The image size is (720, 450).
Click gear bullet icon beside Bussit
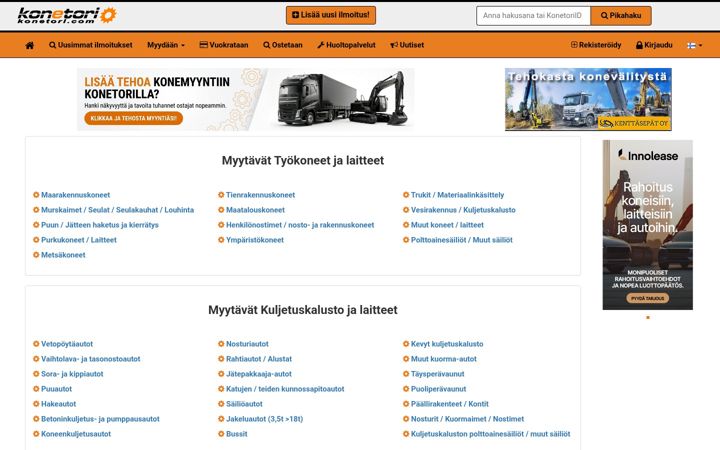tap(221, 434)
